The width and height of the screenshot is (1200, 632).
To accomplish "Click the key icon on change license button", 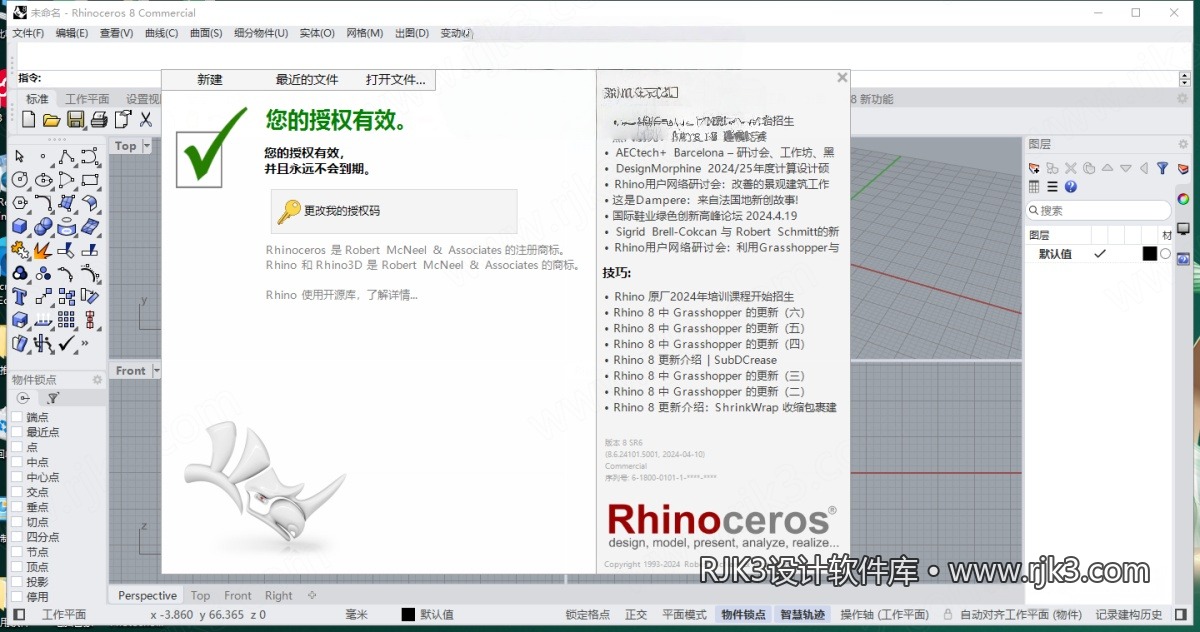I will pos(289,211).
